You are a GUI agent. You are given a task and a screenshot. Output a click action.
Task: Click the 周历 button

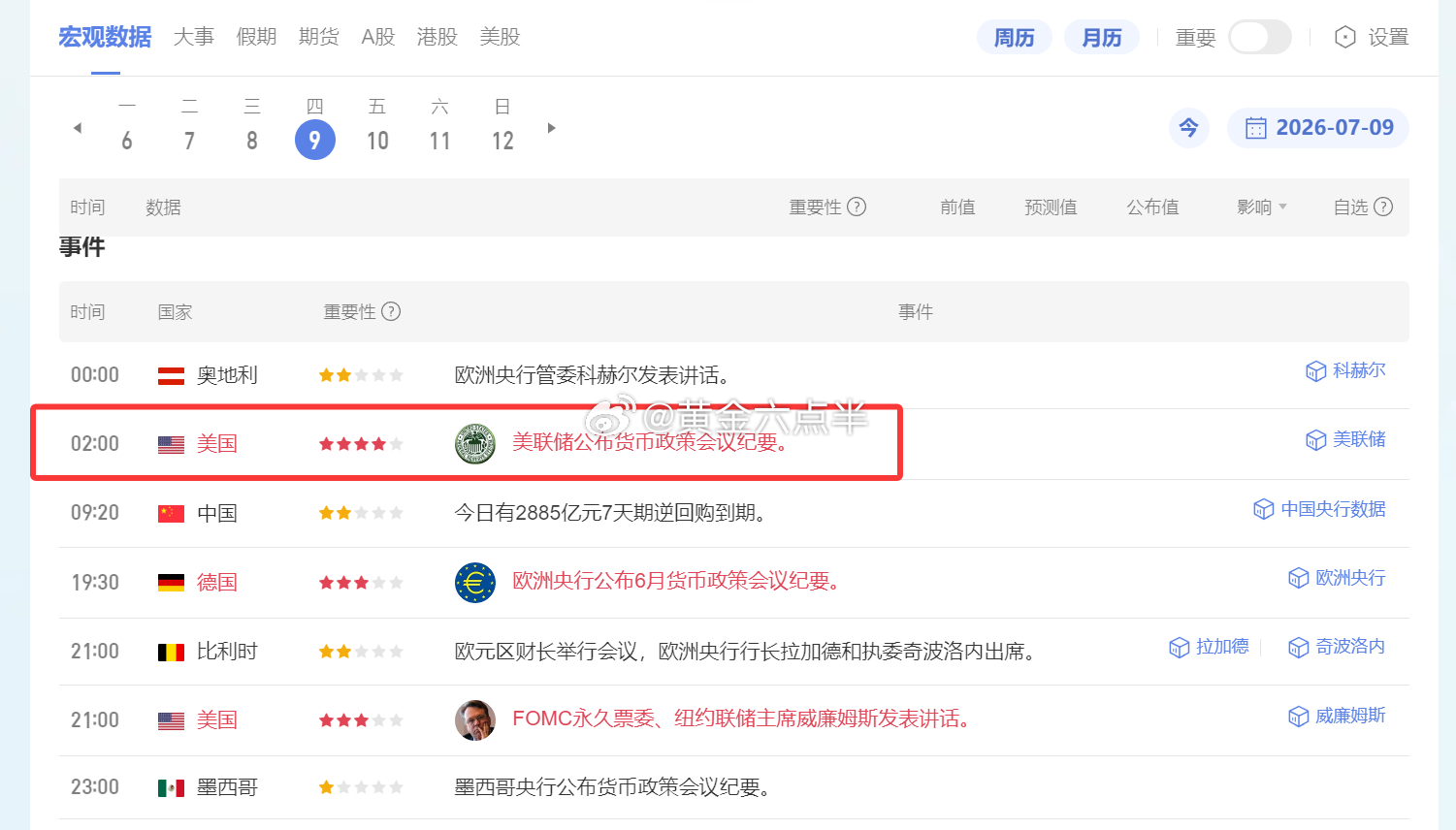click(1014, 38)
